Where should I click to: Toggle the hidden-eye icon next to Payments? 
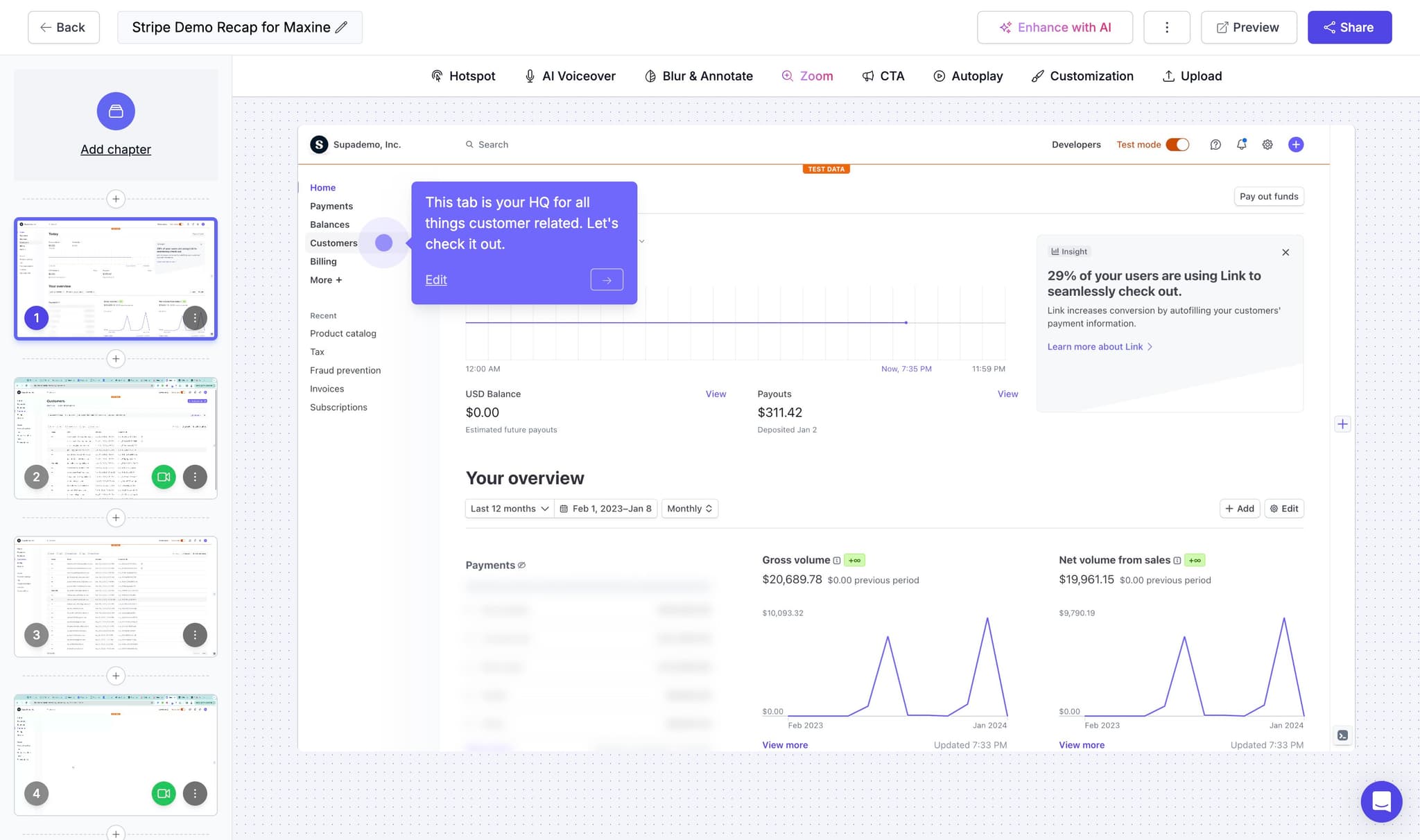(521, 566)
